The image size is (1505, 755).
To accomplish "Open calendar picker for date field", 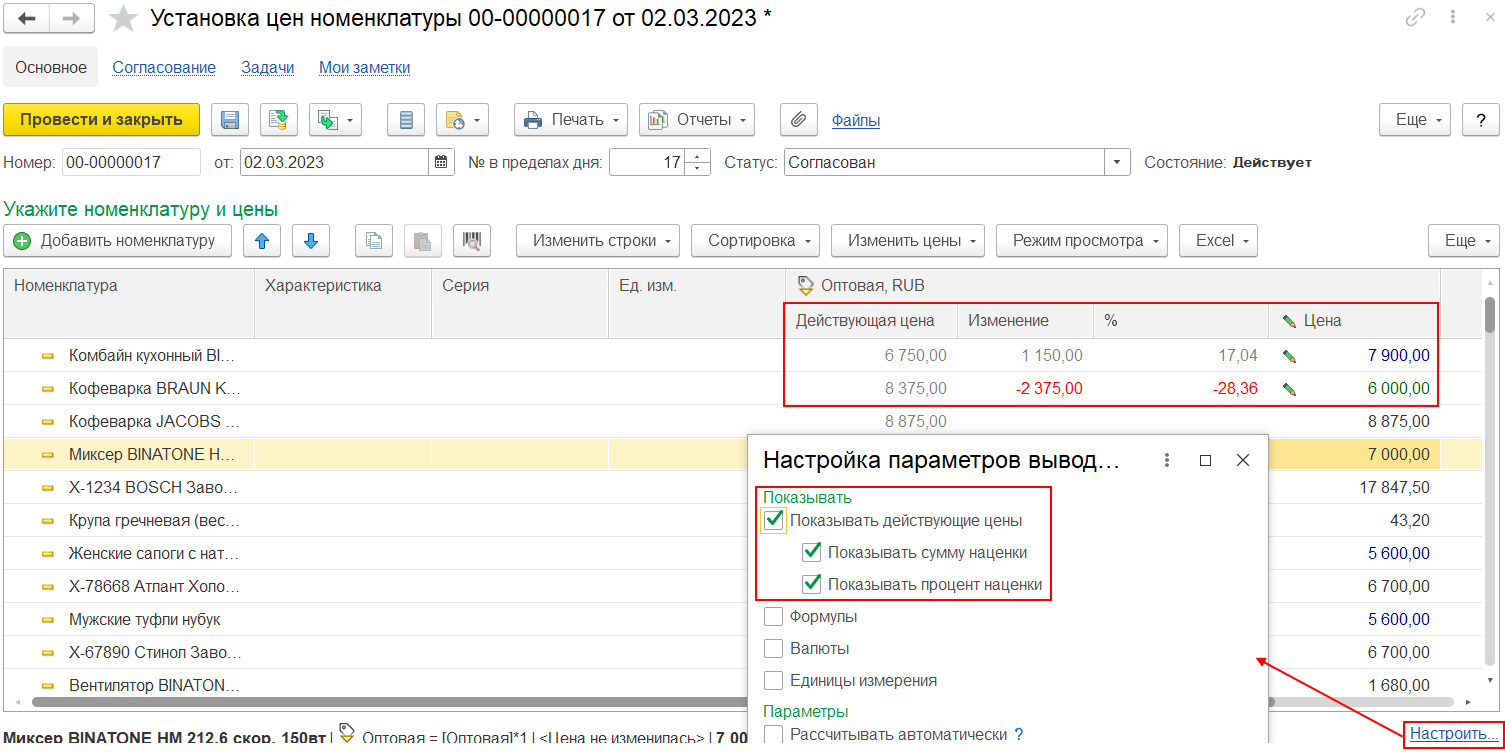I will [x=443, y=162].
